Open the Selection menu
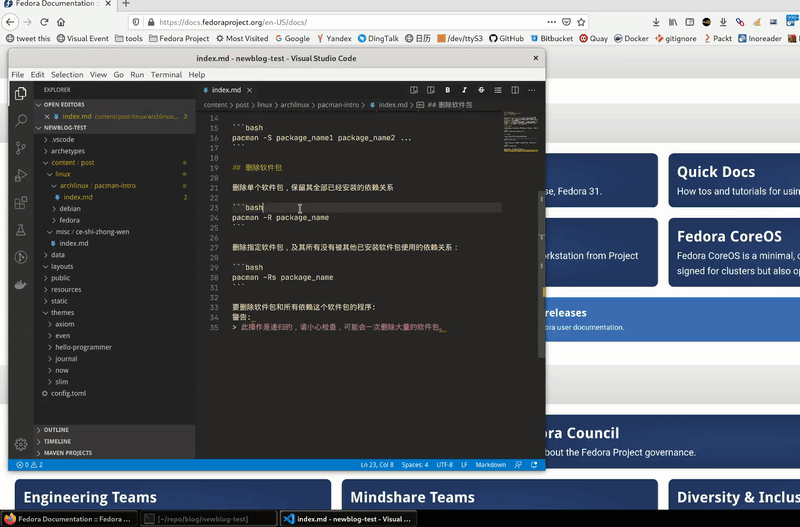This screenshot has height=527, width=800. 67,74
